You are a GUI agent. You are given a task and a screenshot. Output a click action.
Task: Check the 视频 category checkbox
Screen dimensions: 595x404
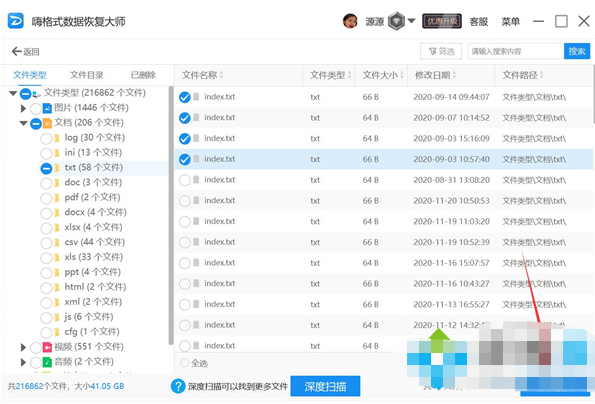36,347
